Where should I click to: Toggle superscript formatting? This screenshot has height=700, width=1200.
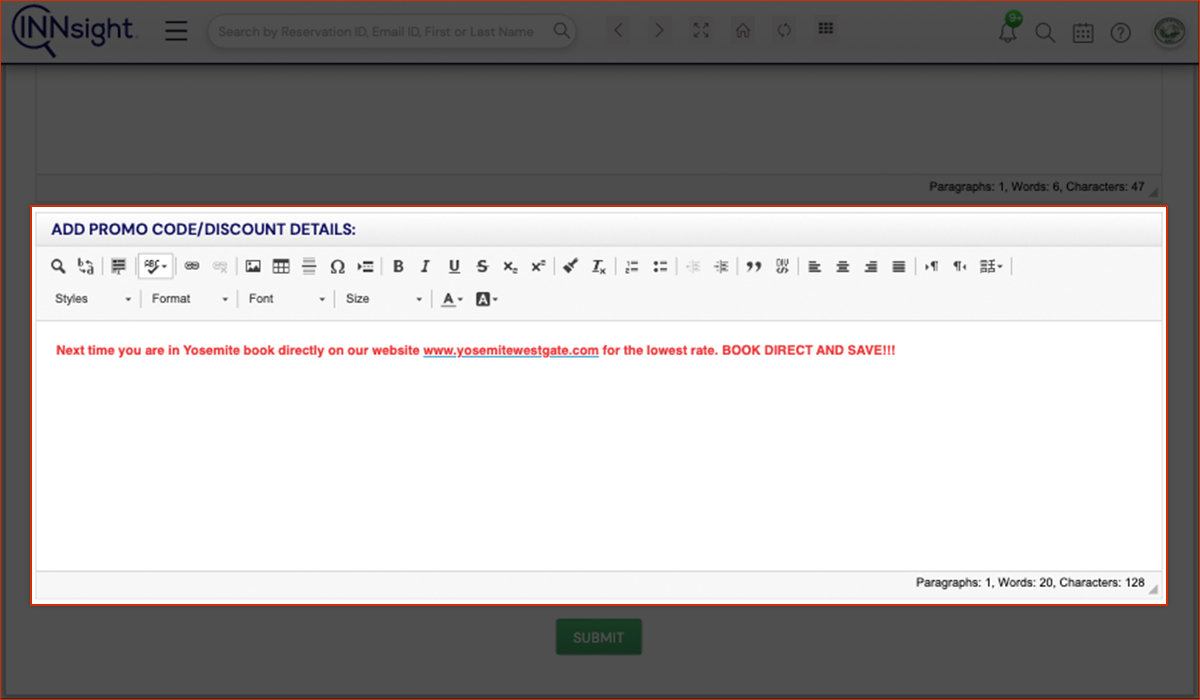tap(538, 266)
